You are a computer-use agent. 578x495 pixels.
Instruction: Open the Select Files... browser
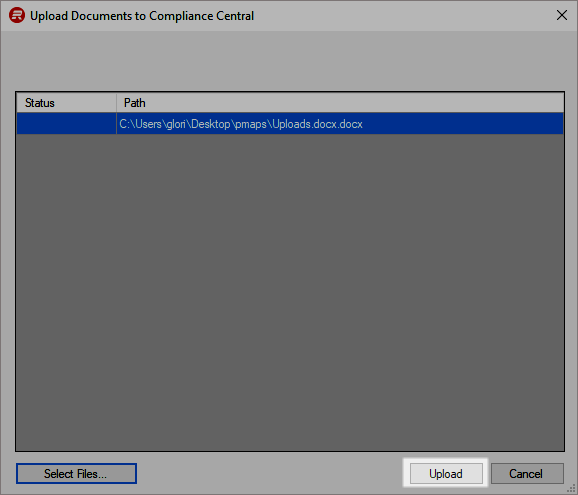point(76,473)
